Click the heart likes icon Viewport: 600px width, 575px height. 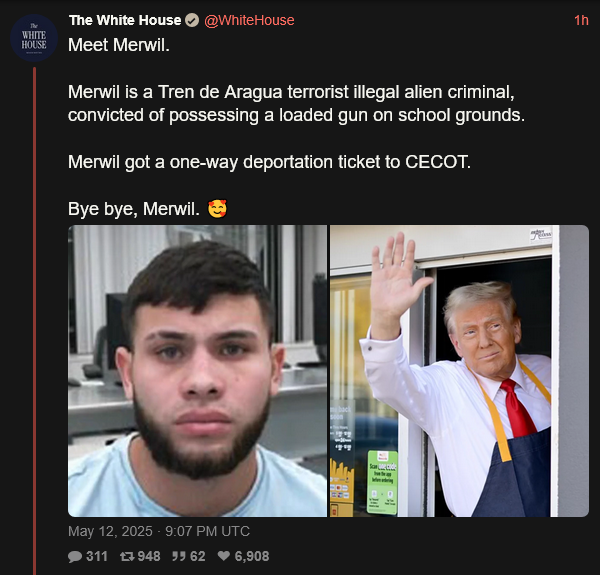tap(224, 555)
